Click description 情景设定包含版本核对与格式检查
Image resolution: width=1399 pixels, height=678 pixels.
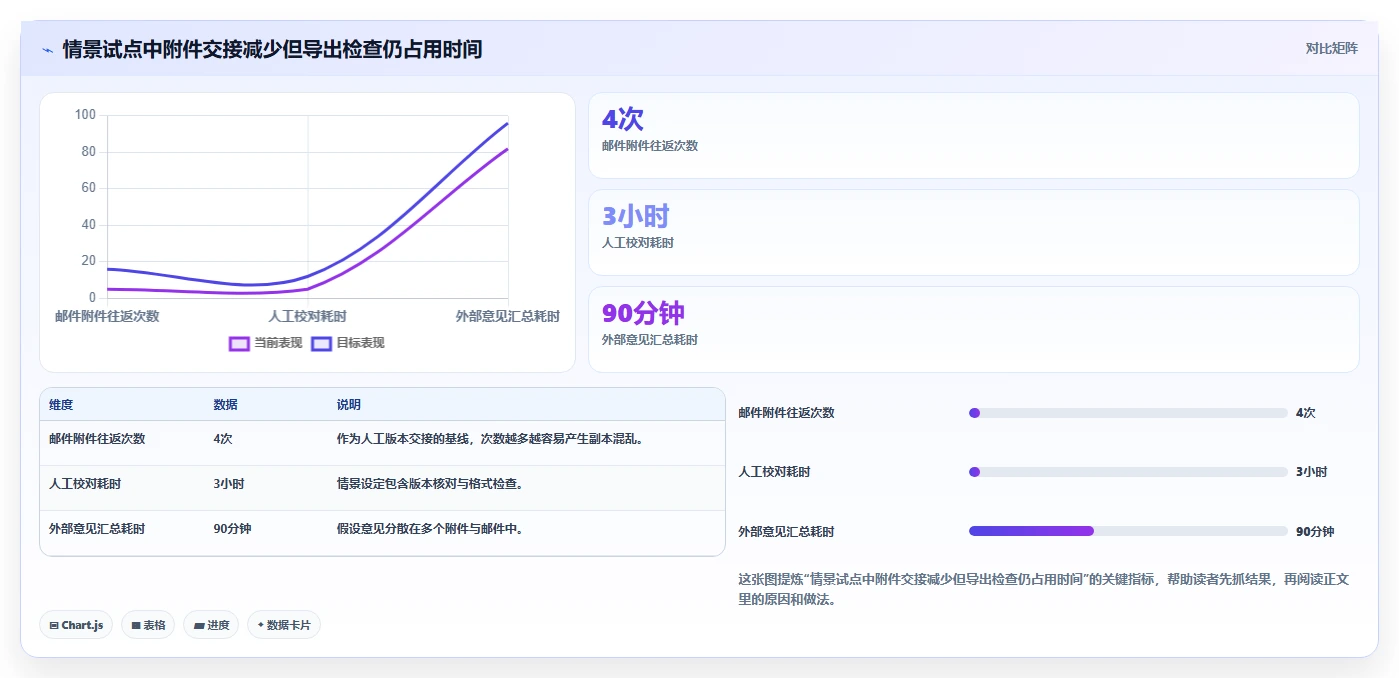point(431,483)
